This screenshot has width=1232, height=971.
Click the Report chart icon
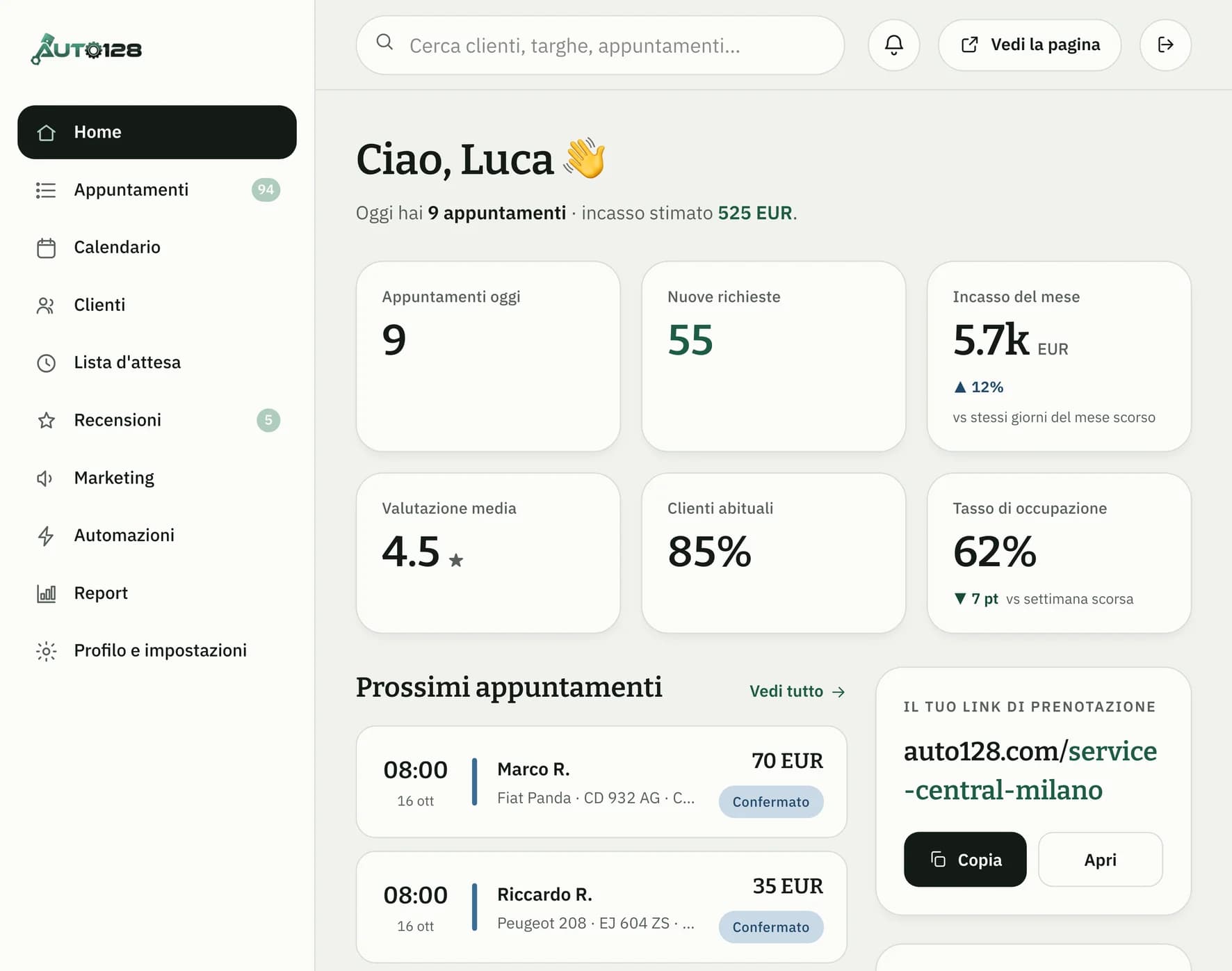[x=46, y=593]
